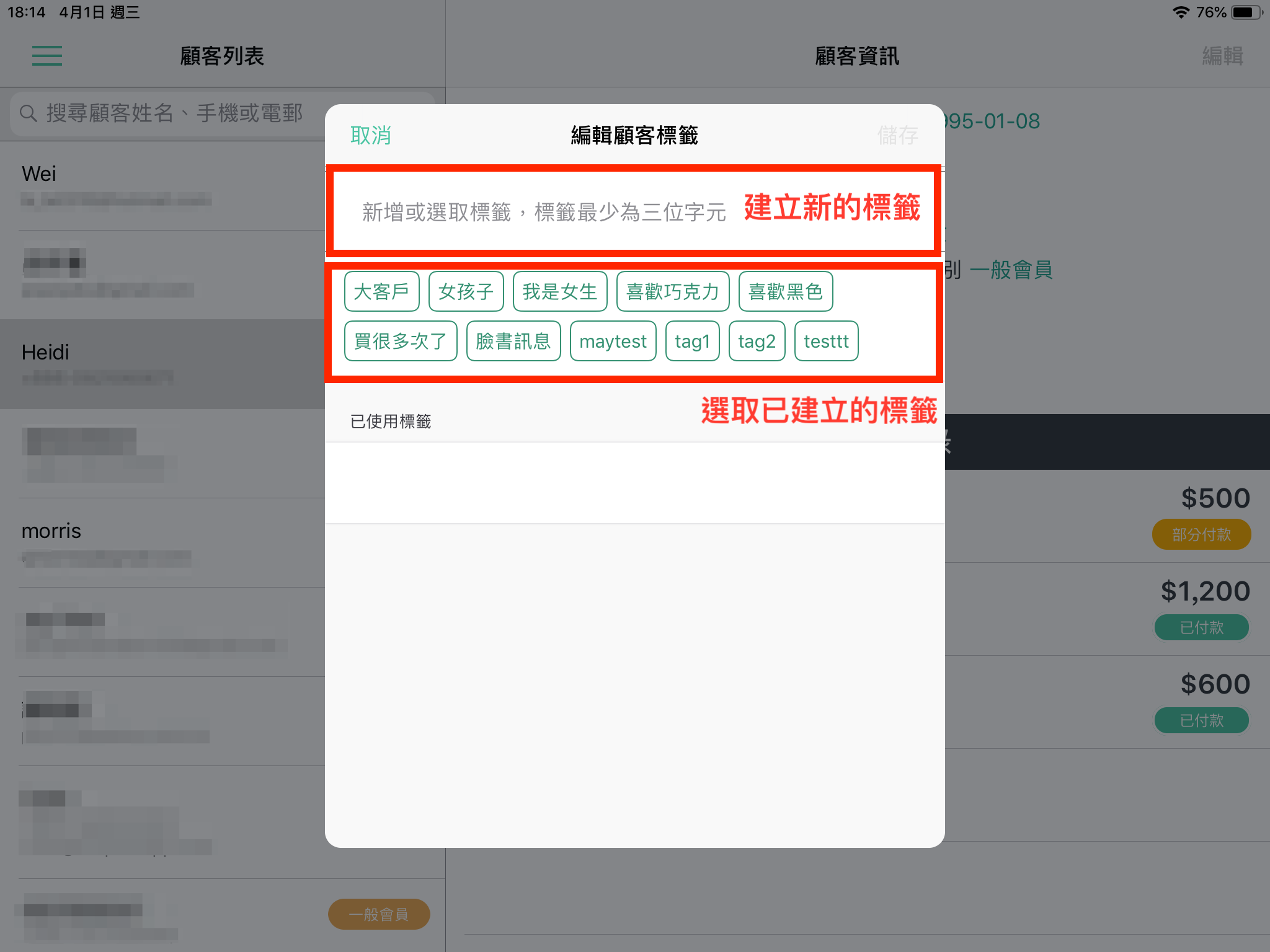The width and height of the screenshot is (1270, 952).
Task: Tap the 已使用標籤 section header
Action: pyautogui.click(x=391, y=421)
